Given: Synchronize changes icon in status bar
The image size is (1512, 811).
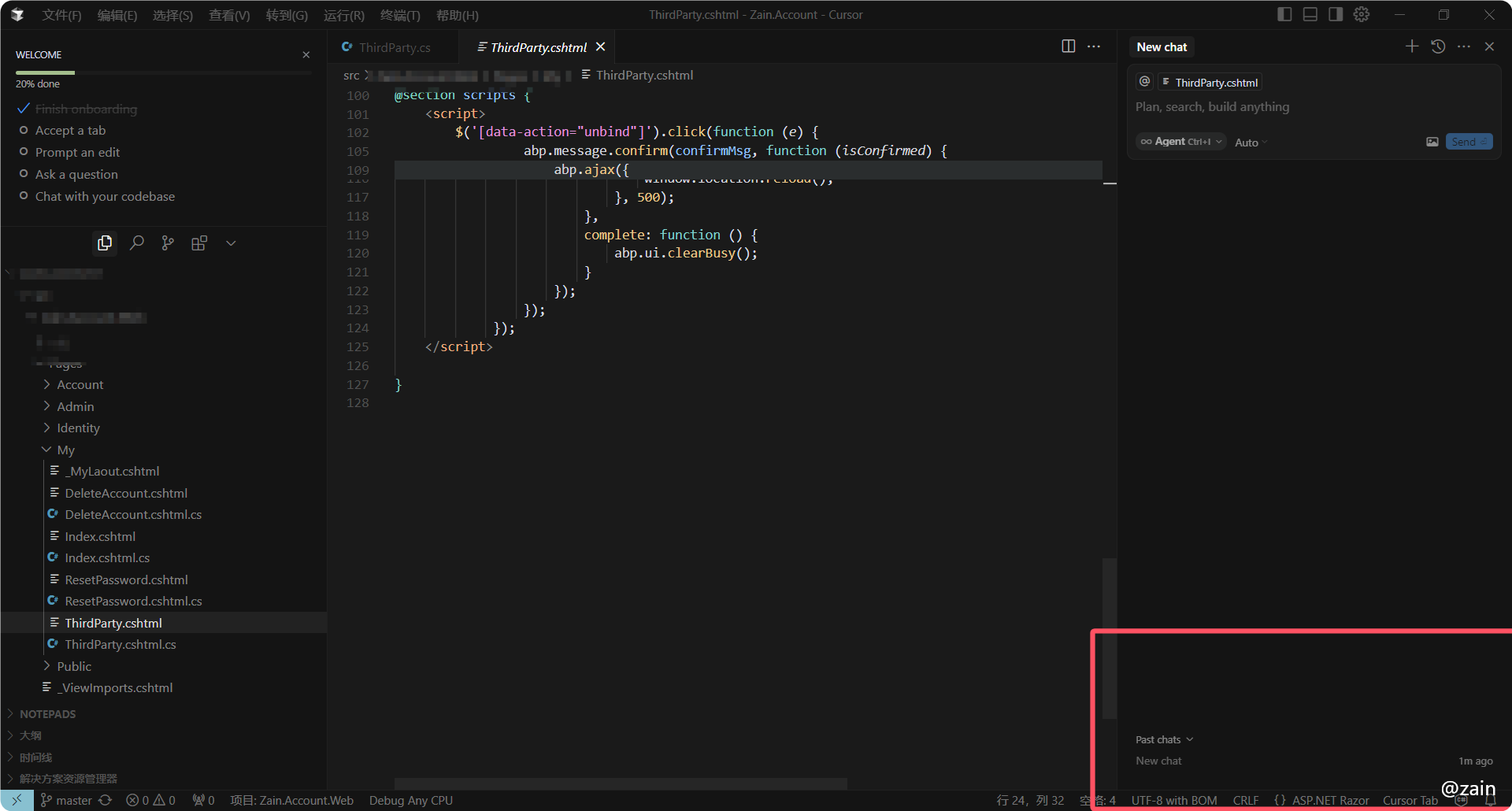Looking at the screenshot, I should click(x=106, y=800).
